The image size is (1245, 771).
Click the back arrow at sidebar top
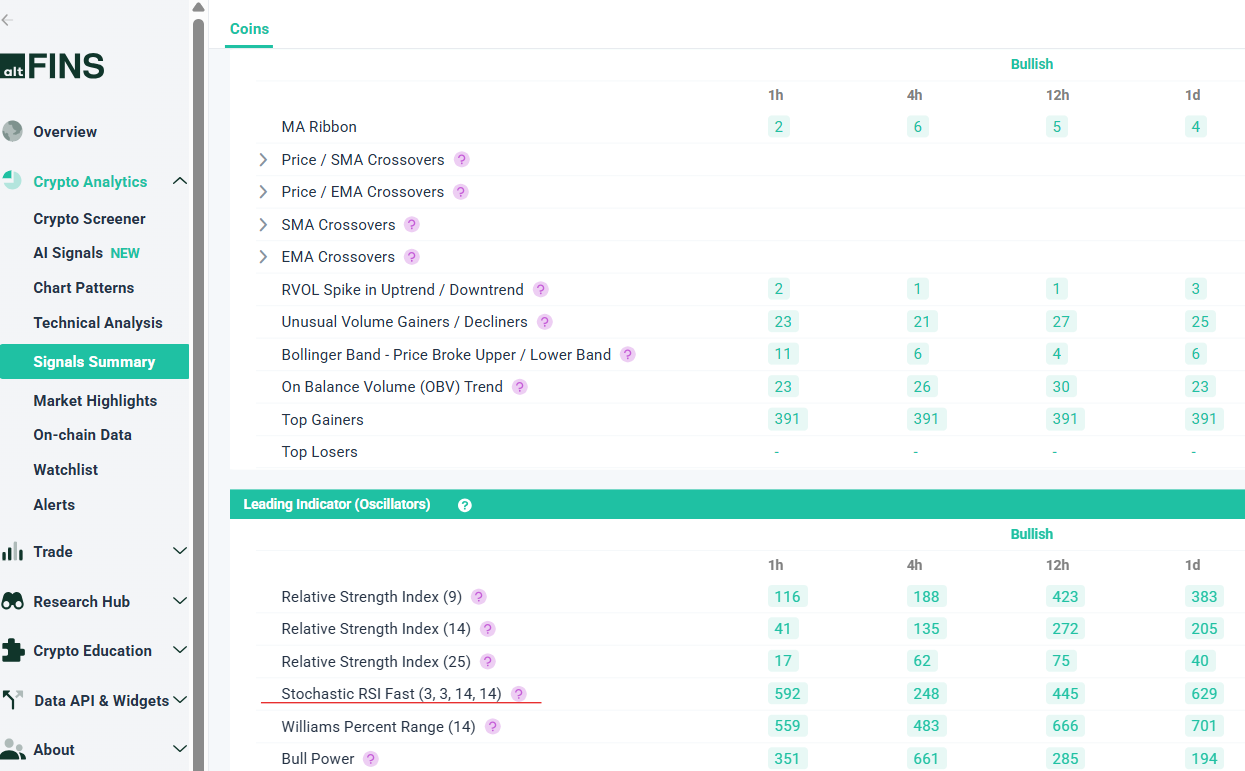pyautogui.click(x=8, y=20)
